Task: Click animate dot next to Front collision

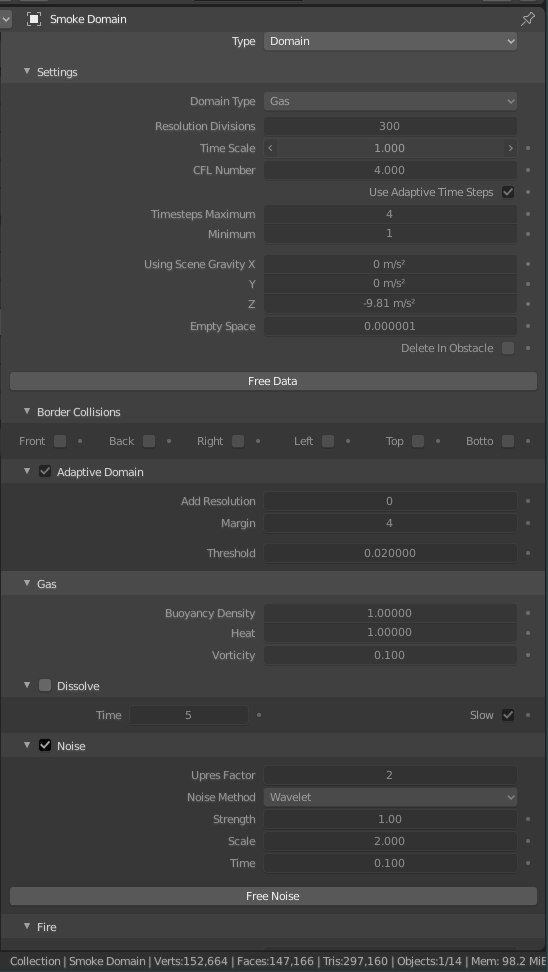Action: (x=79, y=441)
